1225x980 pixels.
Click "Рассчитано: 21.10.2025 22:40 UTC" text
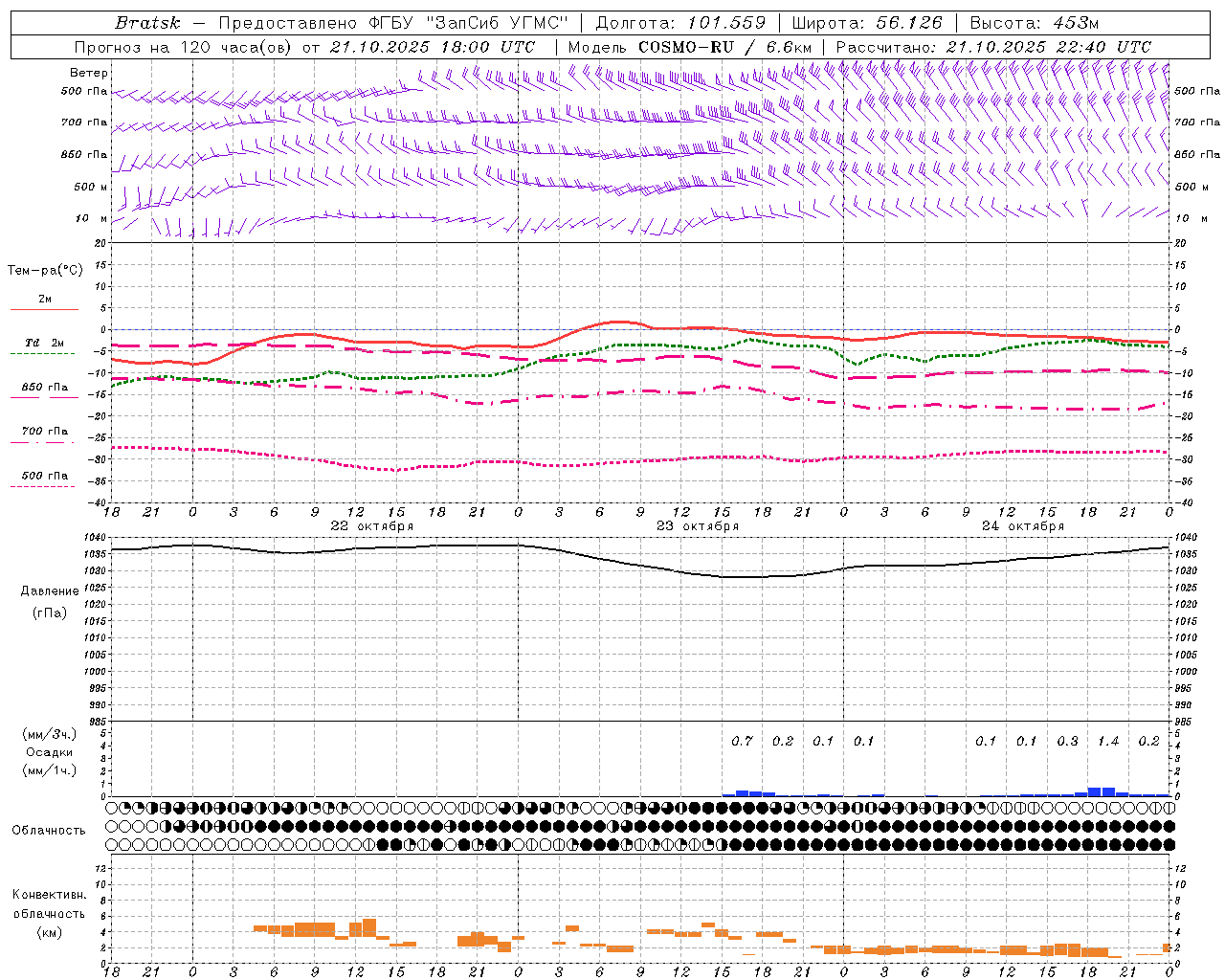point(993,47)
